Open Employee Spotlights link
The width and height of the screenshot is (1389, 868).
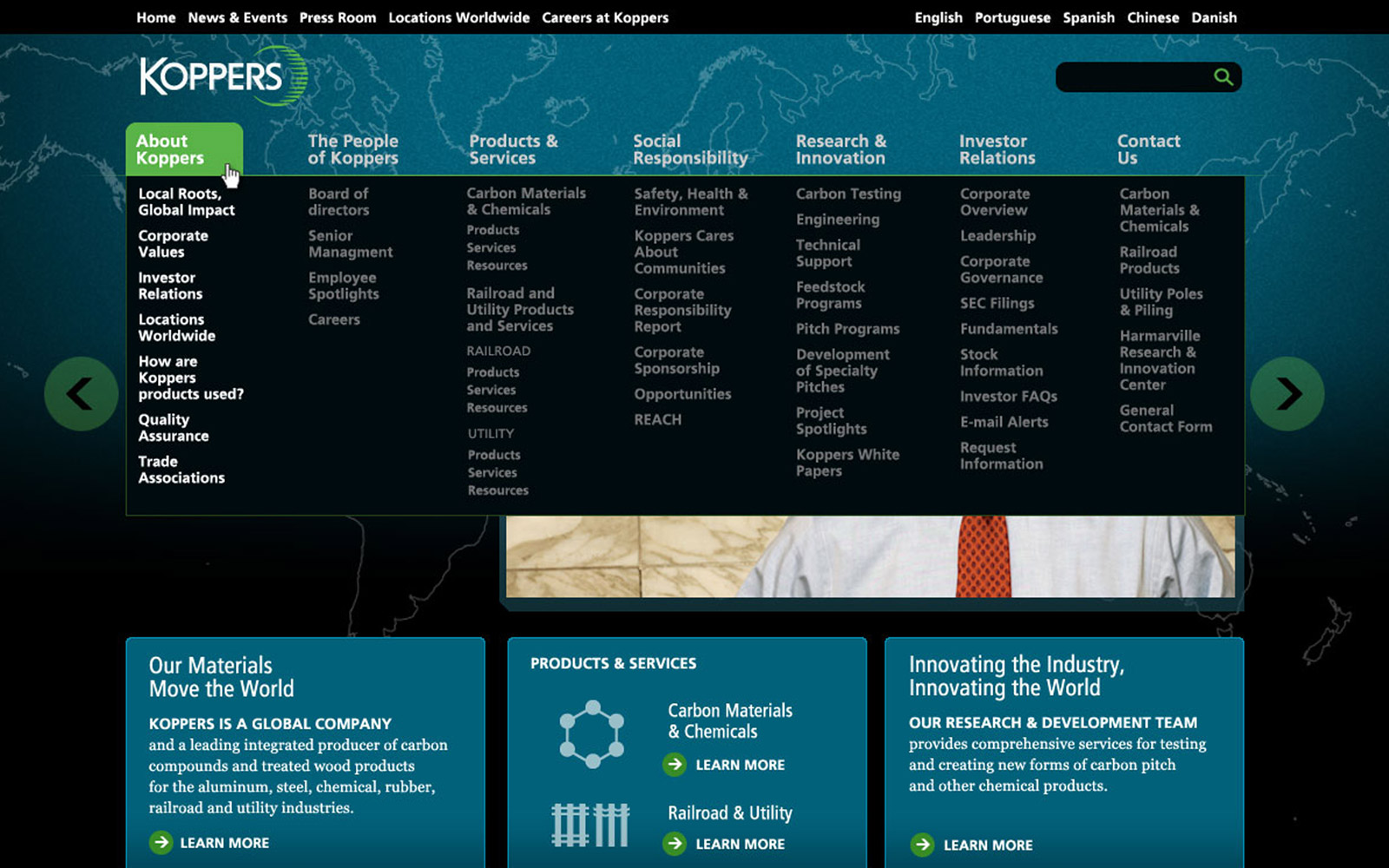tap(344, 286)
